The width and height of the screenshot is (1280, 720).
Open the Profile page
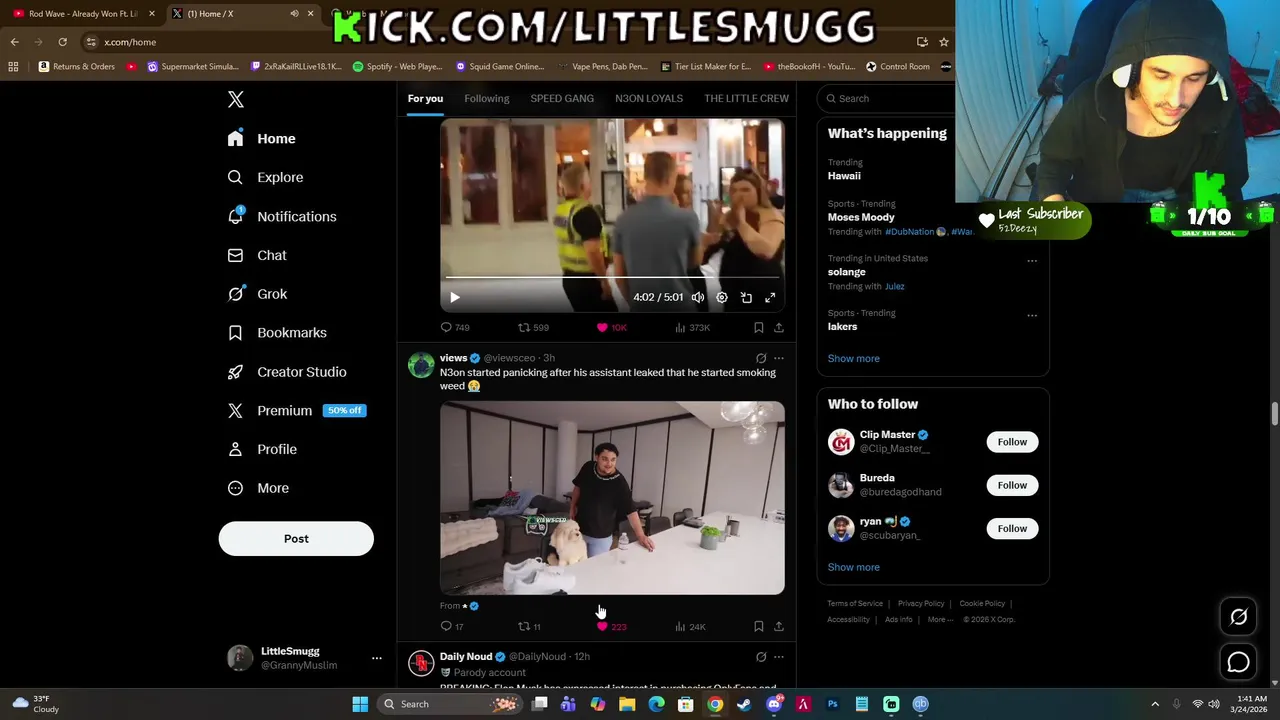(x=262, y=449)
